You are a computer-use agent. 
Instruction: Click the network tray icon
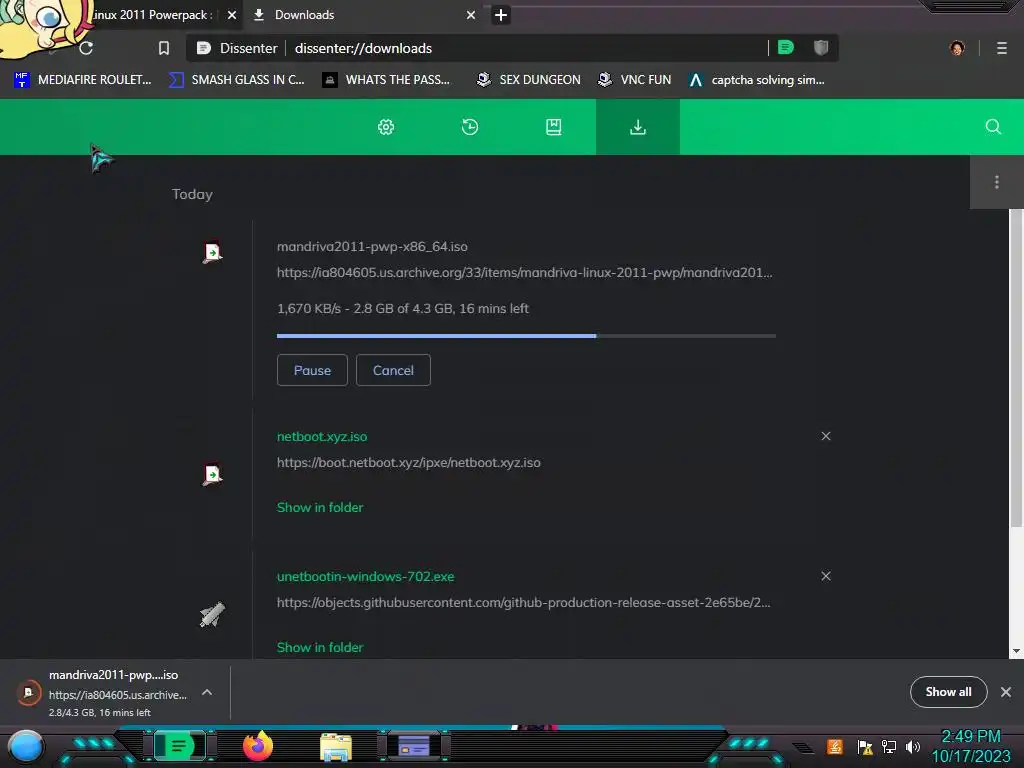click(889, 747)
